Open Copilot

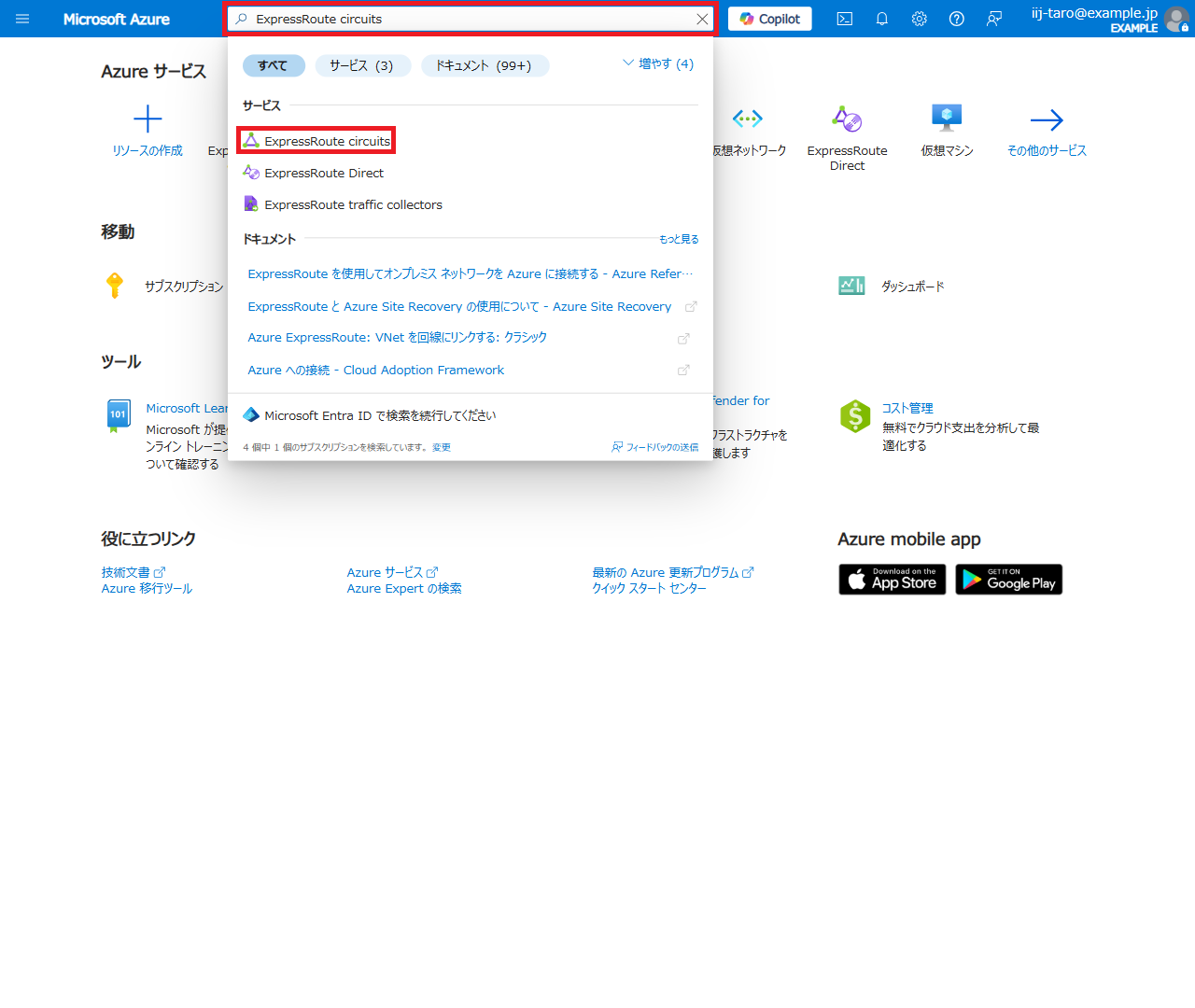770,19
